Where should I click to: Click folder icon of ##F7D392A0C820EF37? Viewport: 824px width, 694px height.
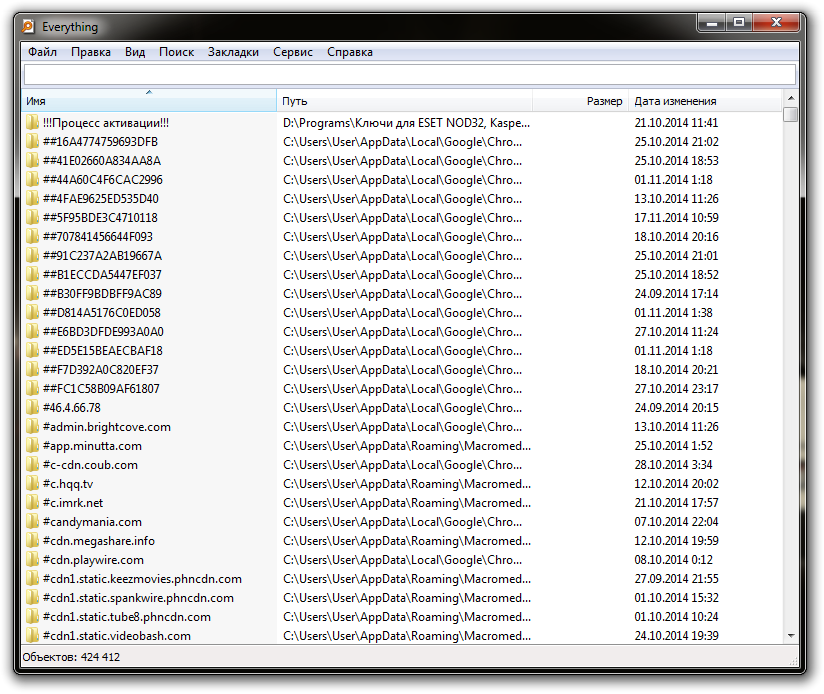[33, 370]
